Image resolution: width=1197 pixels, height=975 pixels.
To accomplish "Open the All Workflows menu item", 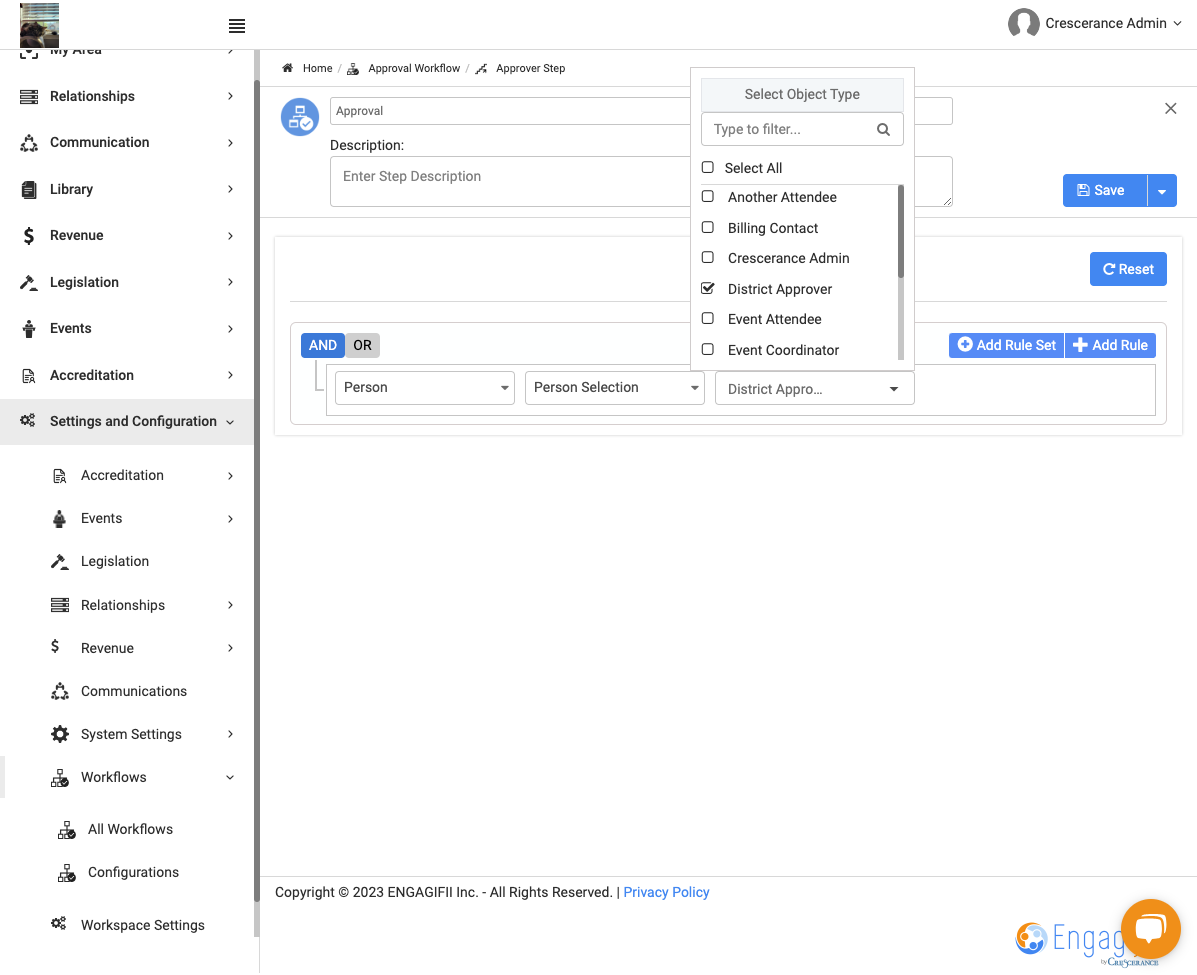I will point(130,830).
